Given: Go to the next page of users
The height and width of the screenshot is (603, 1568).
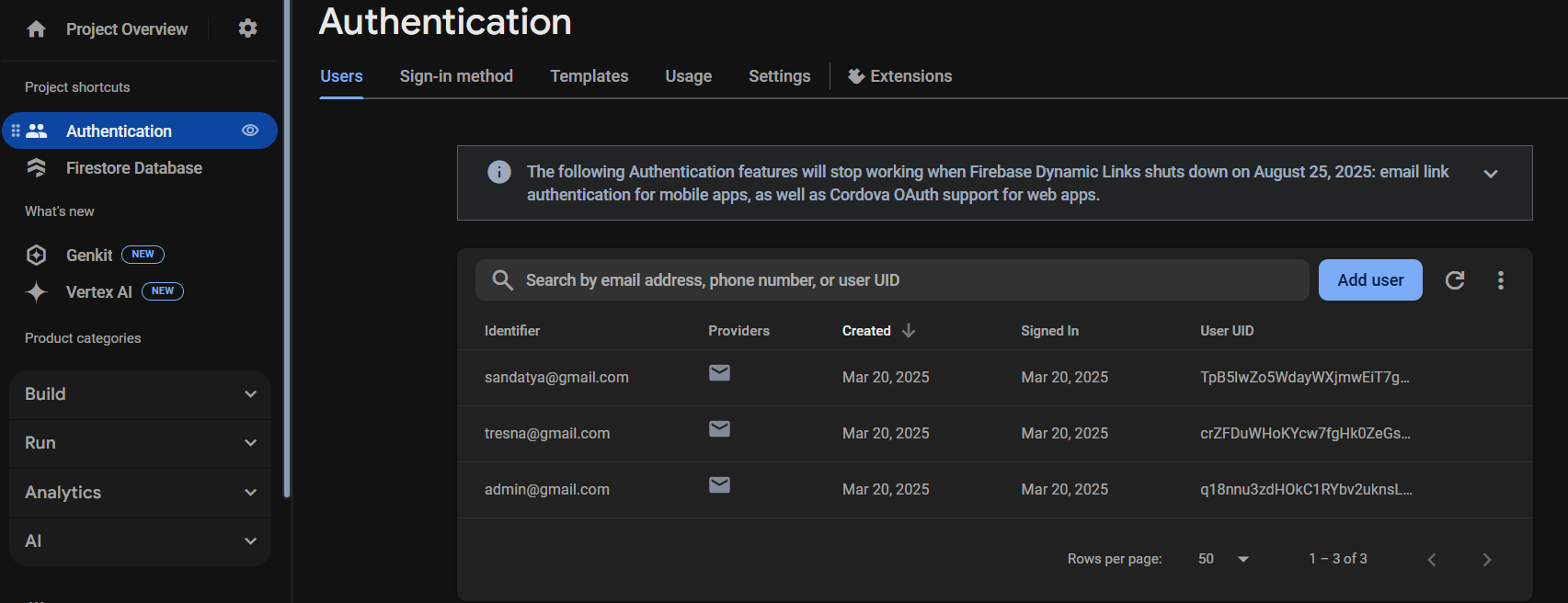Looking at the screenshot, I should (1487, 560).
